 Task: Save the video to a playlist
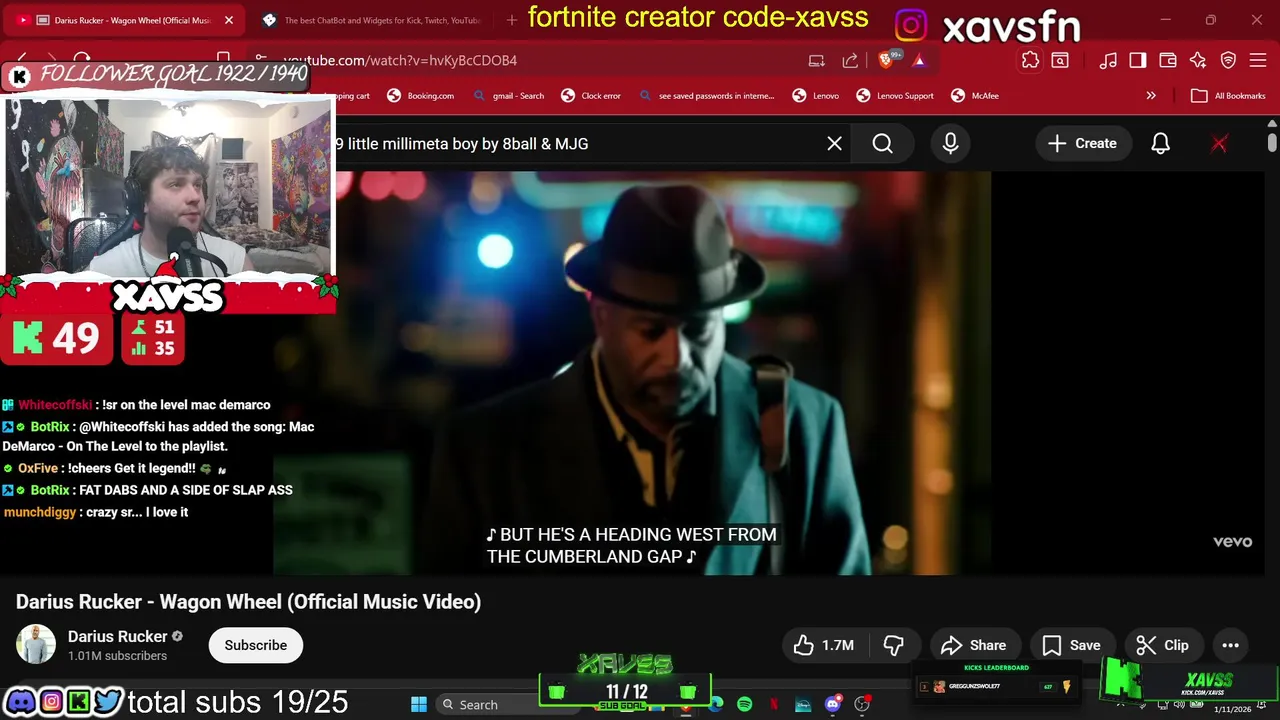(1071, 645)
